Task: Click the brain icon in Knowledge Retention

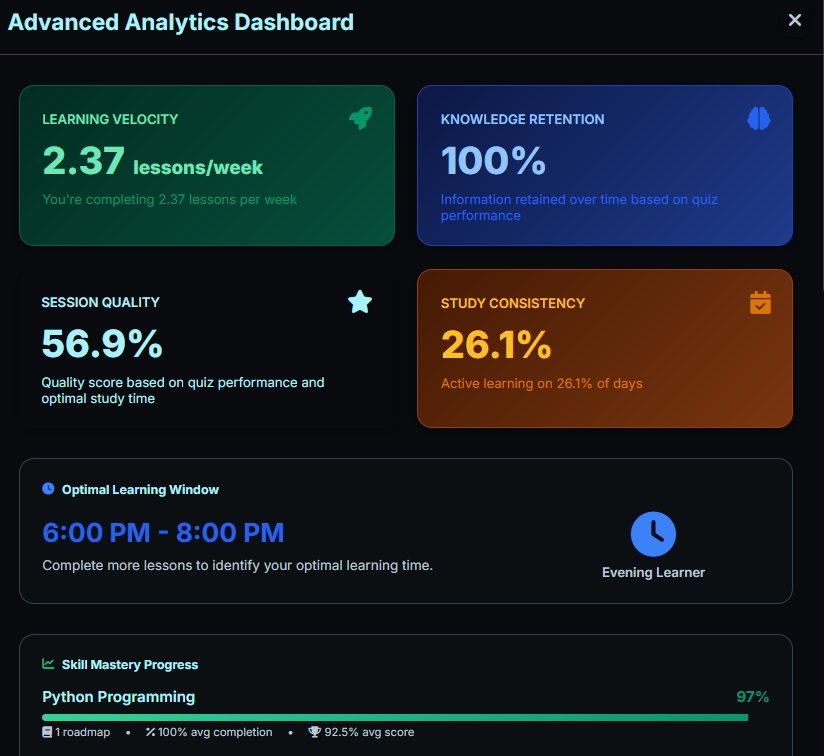Action: pos(759,118)
